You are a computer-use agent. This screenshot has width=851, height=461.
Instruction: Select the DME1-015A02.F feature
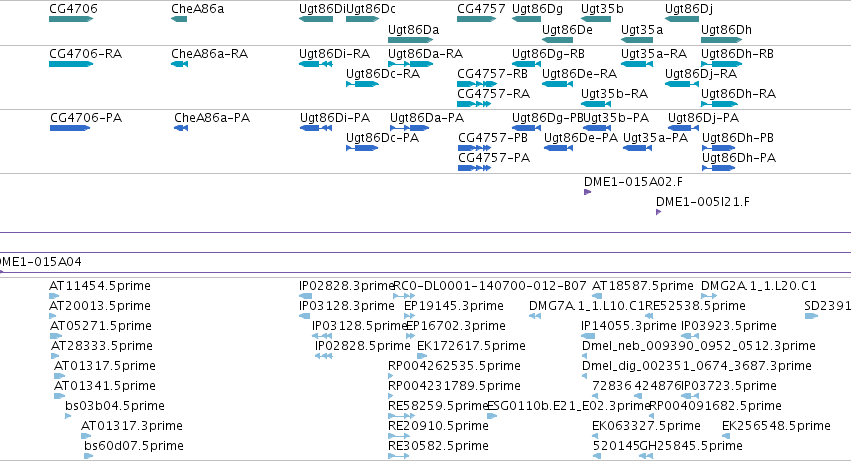point(587,192)
